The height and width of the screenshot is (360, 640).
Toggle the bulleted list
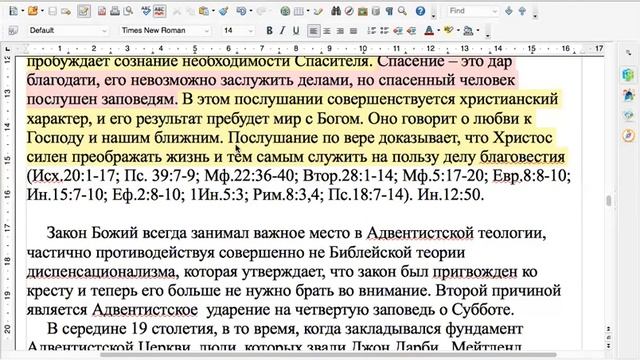384,30
